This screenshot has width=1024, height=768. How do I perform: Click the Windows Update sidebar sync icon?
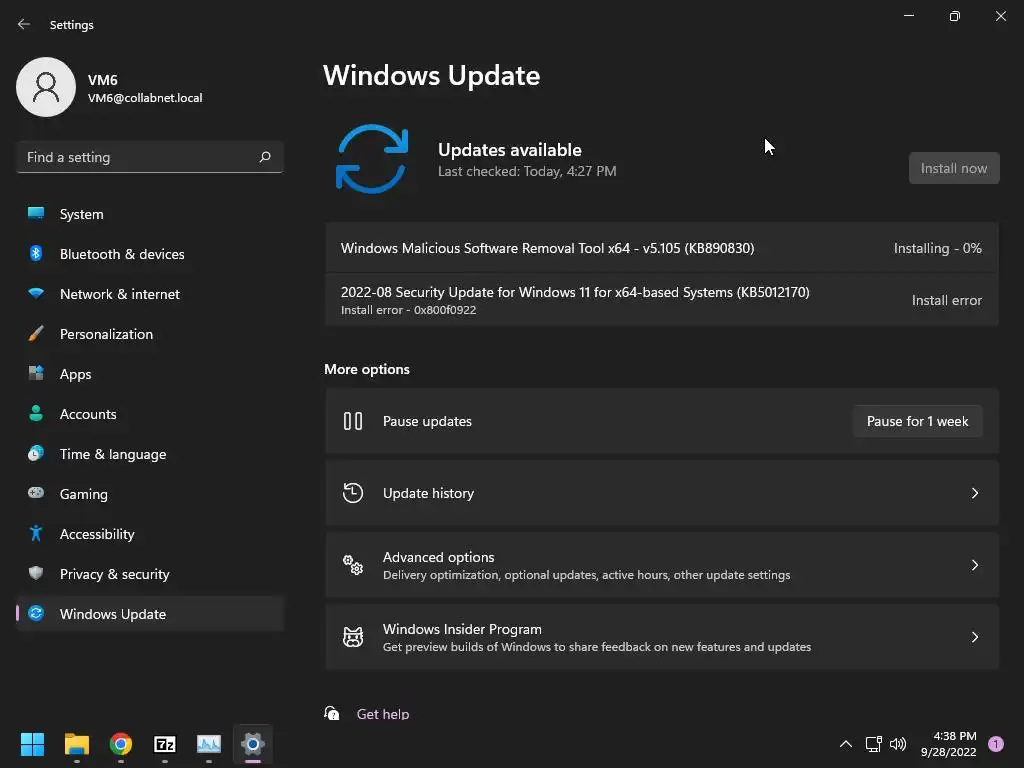[x=36, y=613]
